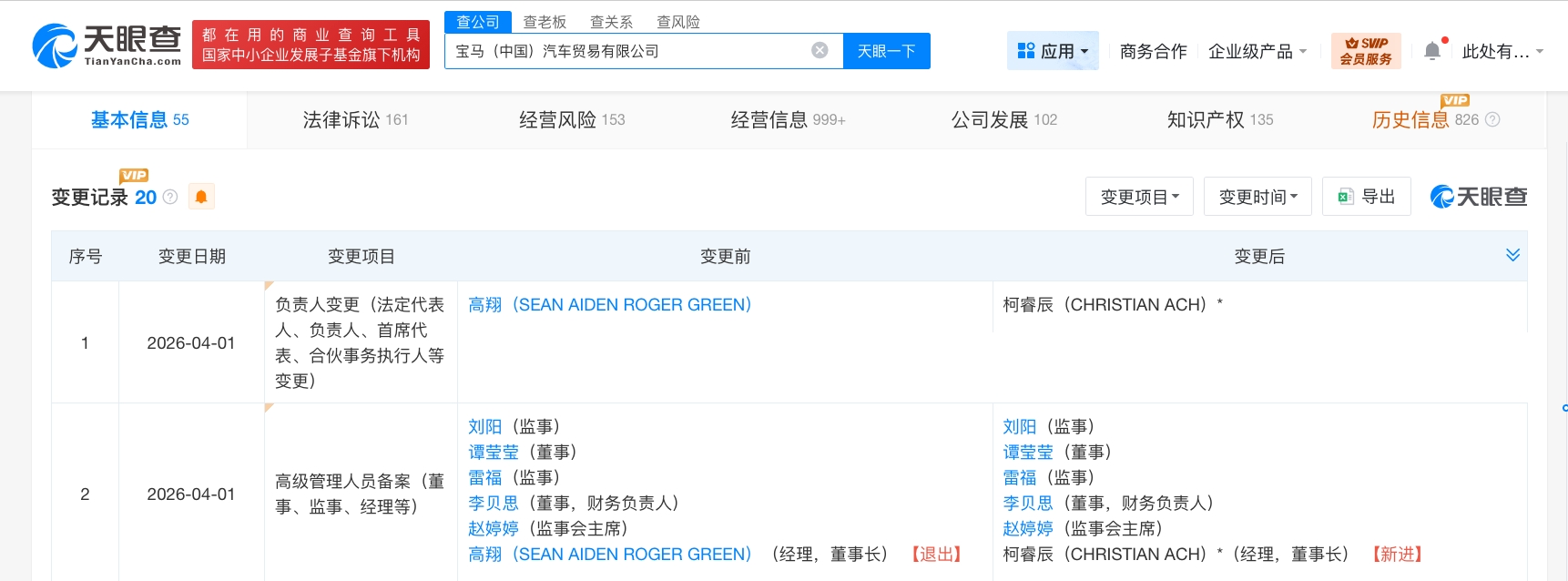The height and width of the screenshot is (581, 1568).
Task: Click into the company search input field
Action: (628, 51)
